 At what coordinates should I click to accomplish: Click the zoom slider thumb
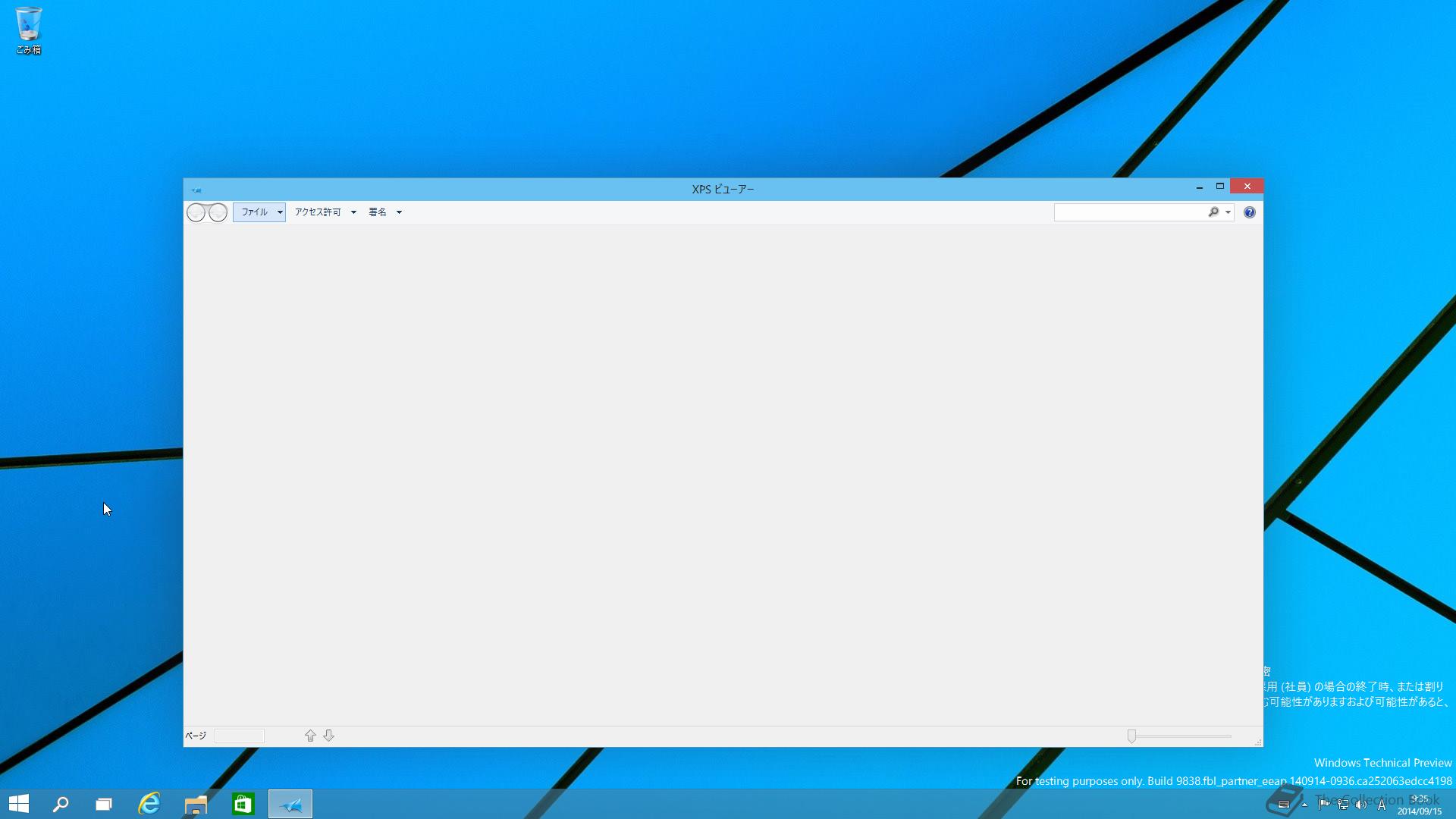(1131, 736)
